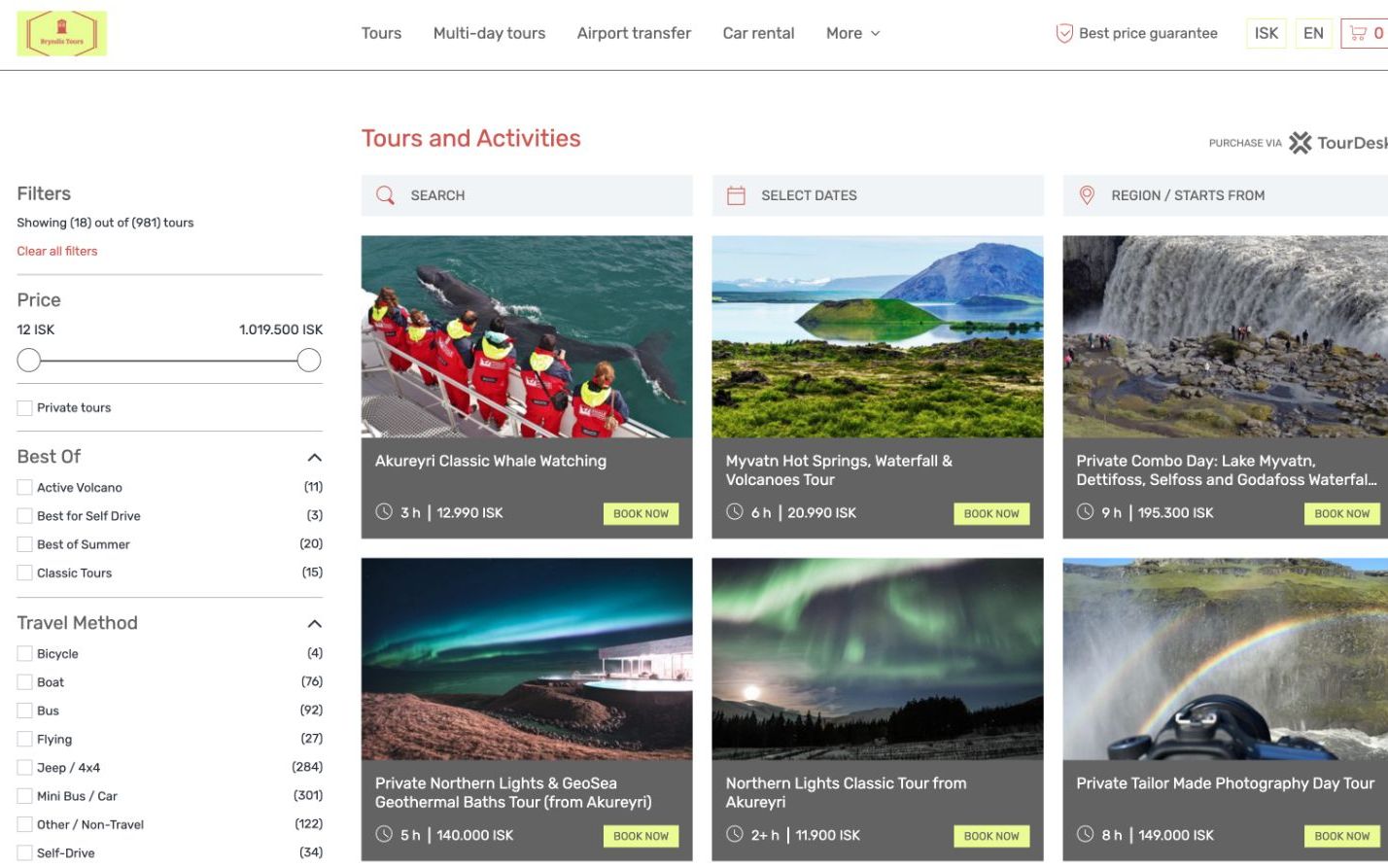The height and width of the screenshot is (868, 1388).
Task: Book the Private Combo Day tour
Action: pyautogui.click(x=1341, y=513)
